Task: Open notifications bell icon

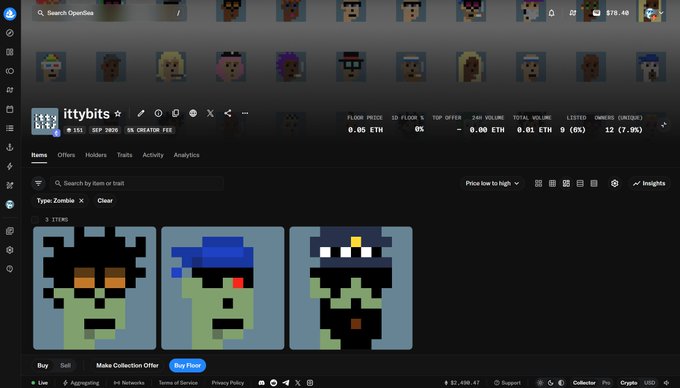Action: [x=552, y=13]
